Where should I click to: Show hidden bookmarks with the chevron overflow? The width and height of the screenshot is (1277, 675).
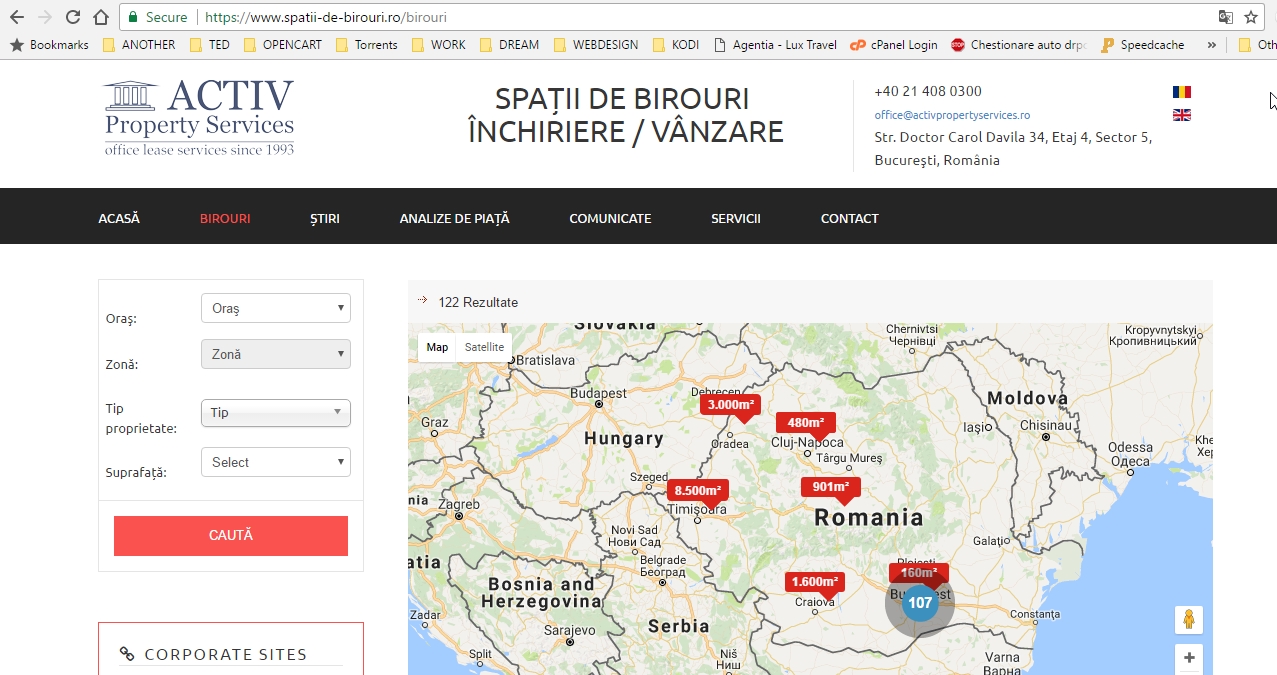(x=1212, y=45)
